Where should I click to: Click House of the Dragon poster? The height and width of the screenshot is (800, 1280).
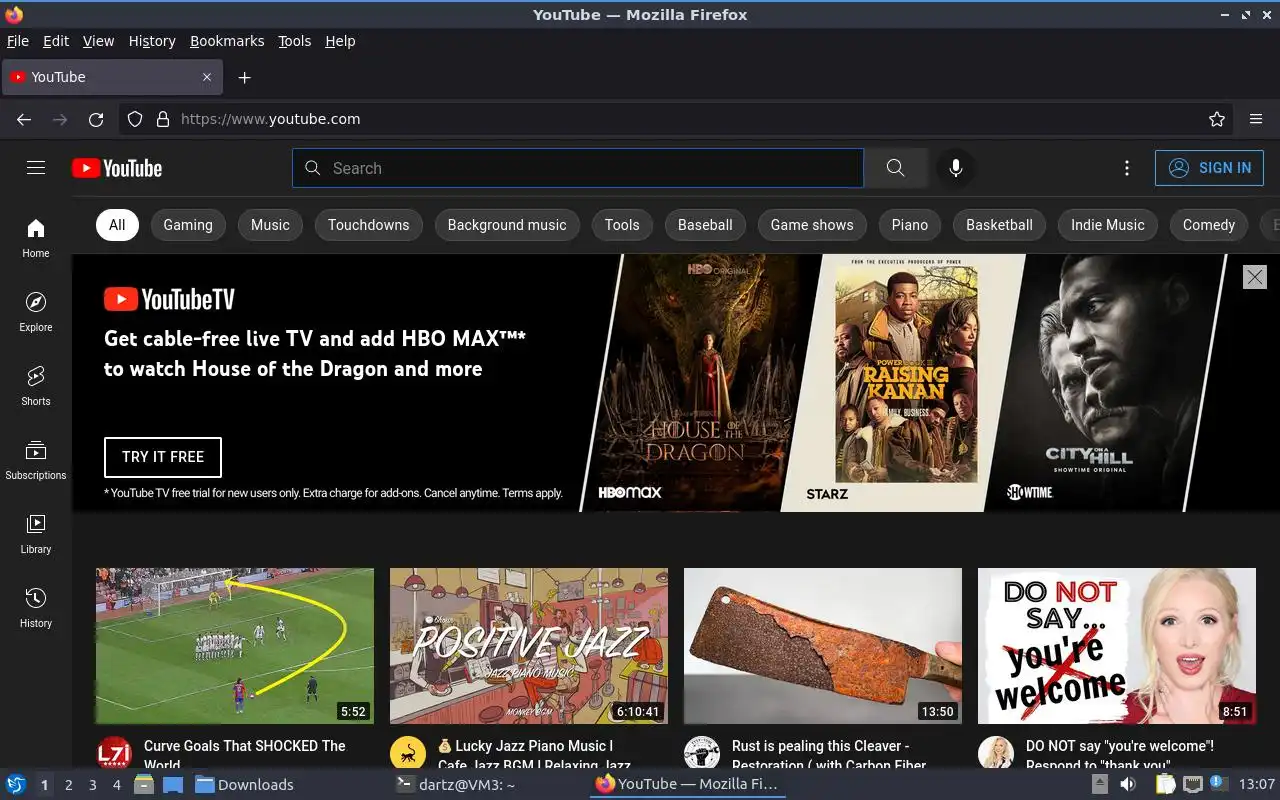(x=702, y=383)
